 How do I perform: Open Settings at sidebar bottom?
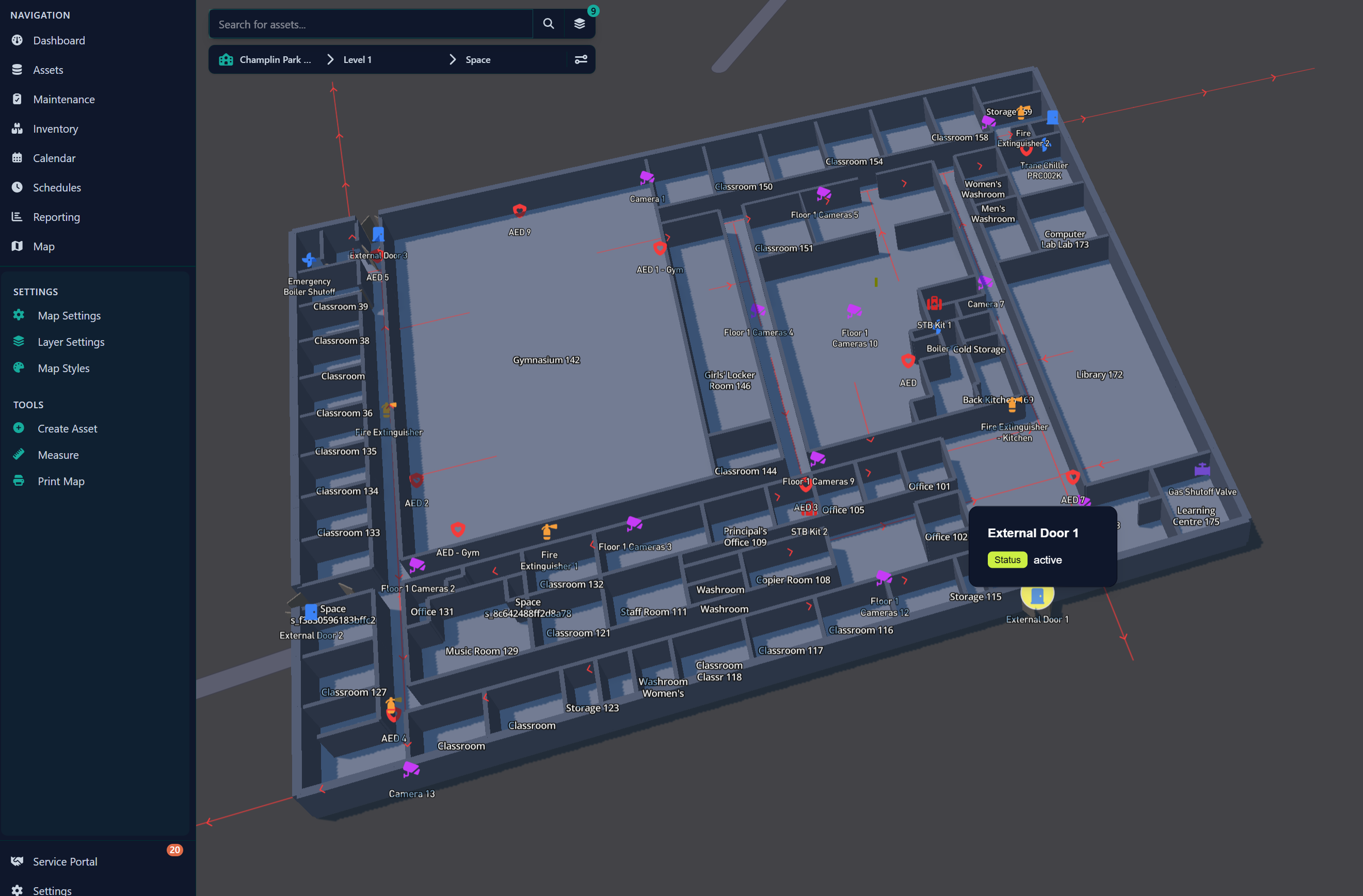tap(52, 890)
